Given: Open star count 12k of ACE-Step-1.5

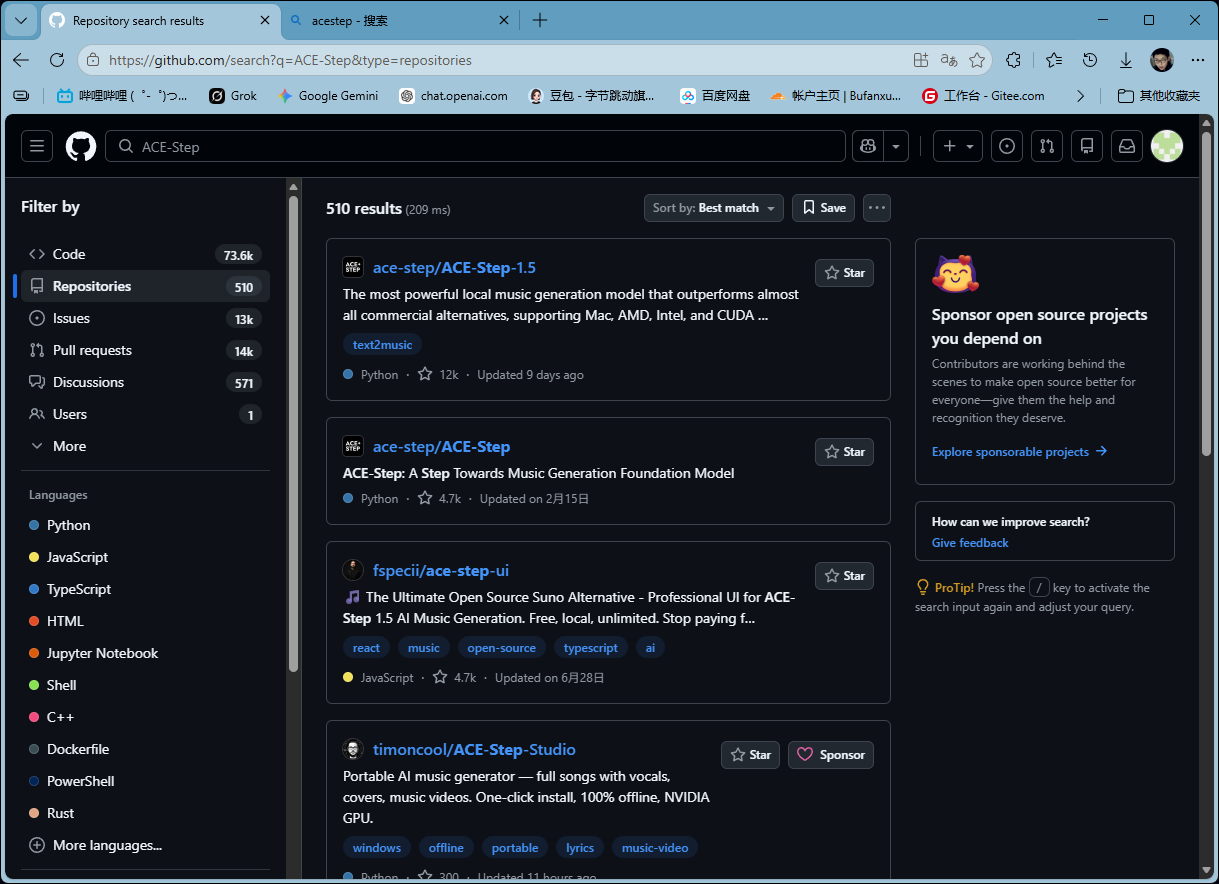Looking at the screenshot, I should (438, 374).
